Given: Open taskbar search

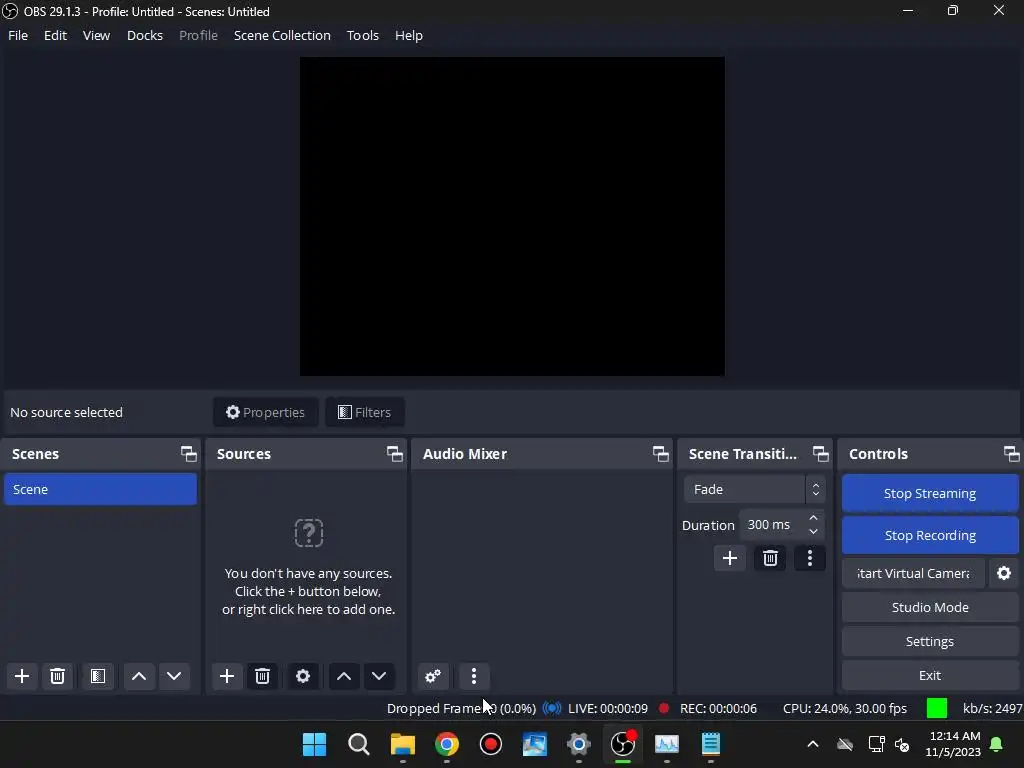Looking at the screenshot, I should [359, 744].
